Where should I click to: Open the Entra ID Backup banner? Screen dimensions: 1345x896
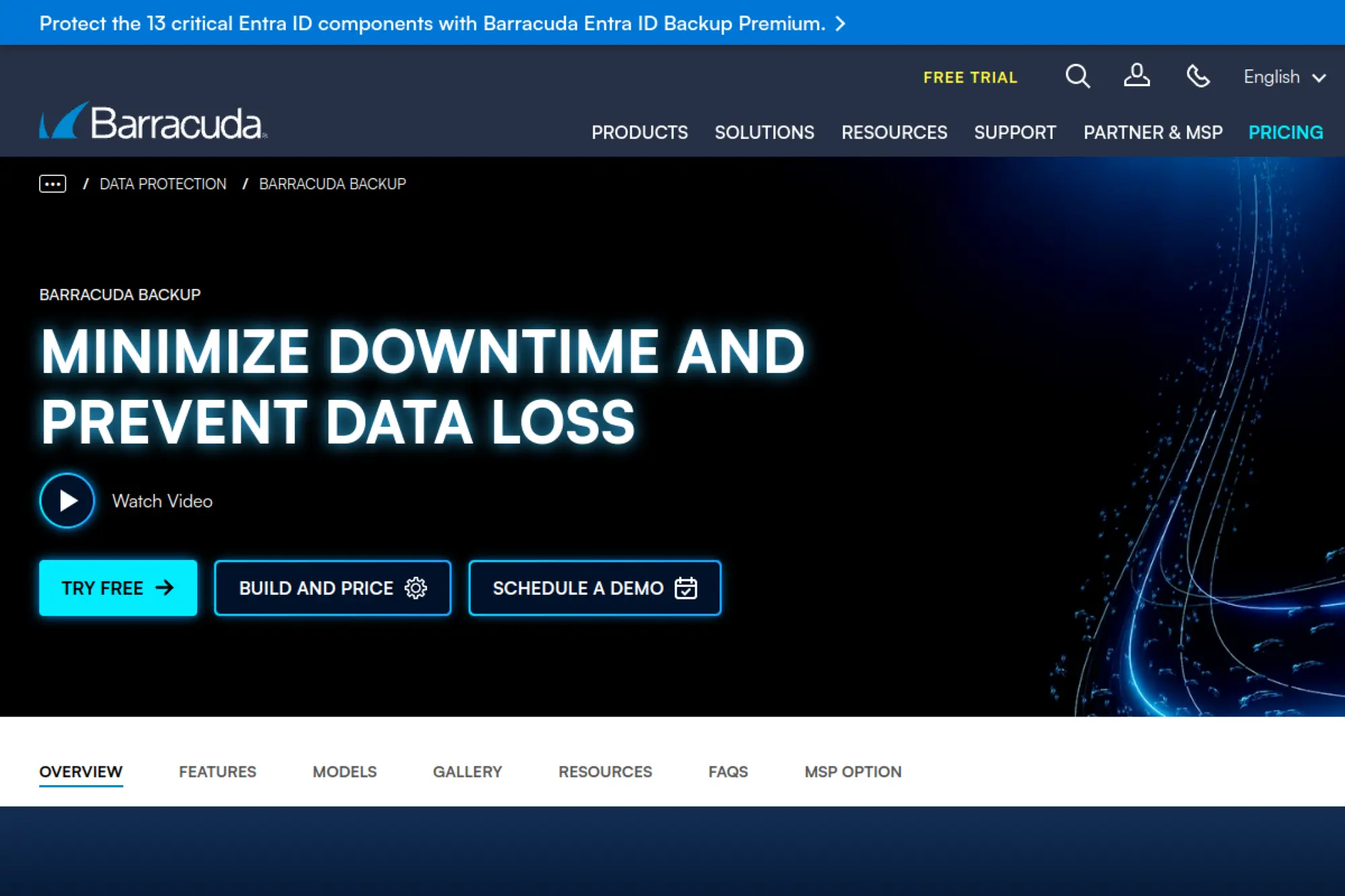click(432, 24)
